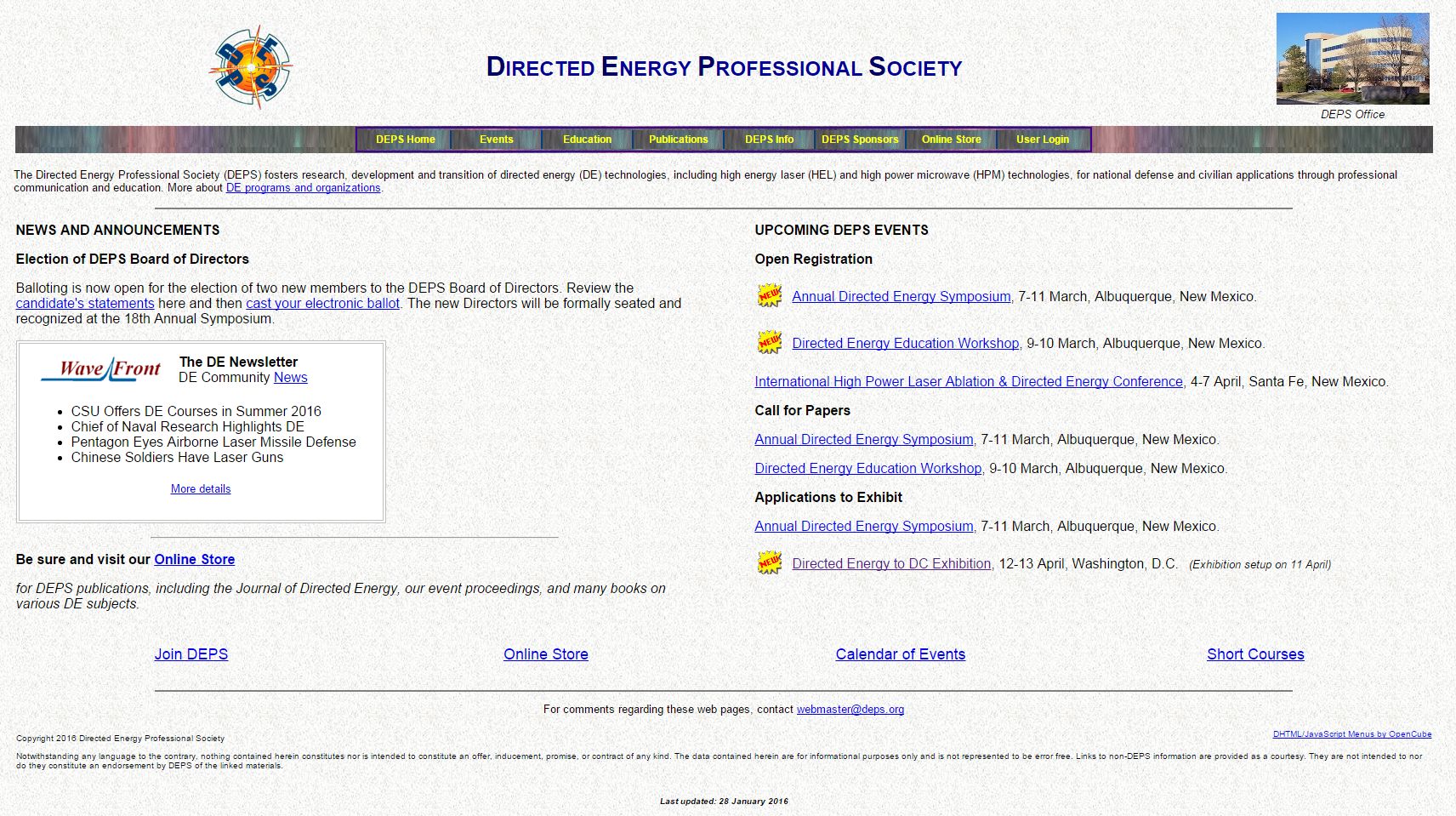This screenshot has height=816, width=1456.
Task: Click the Directed Energy Professional Society title
Action: point(724,67)
